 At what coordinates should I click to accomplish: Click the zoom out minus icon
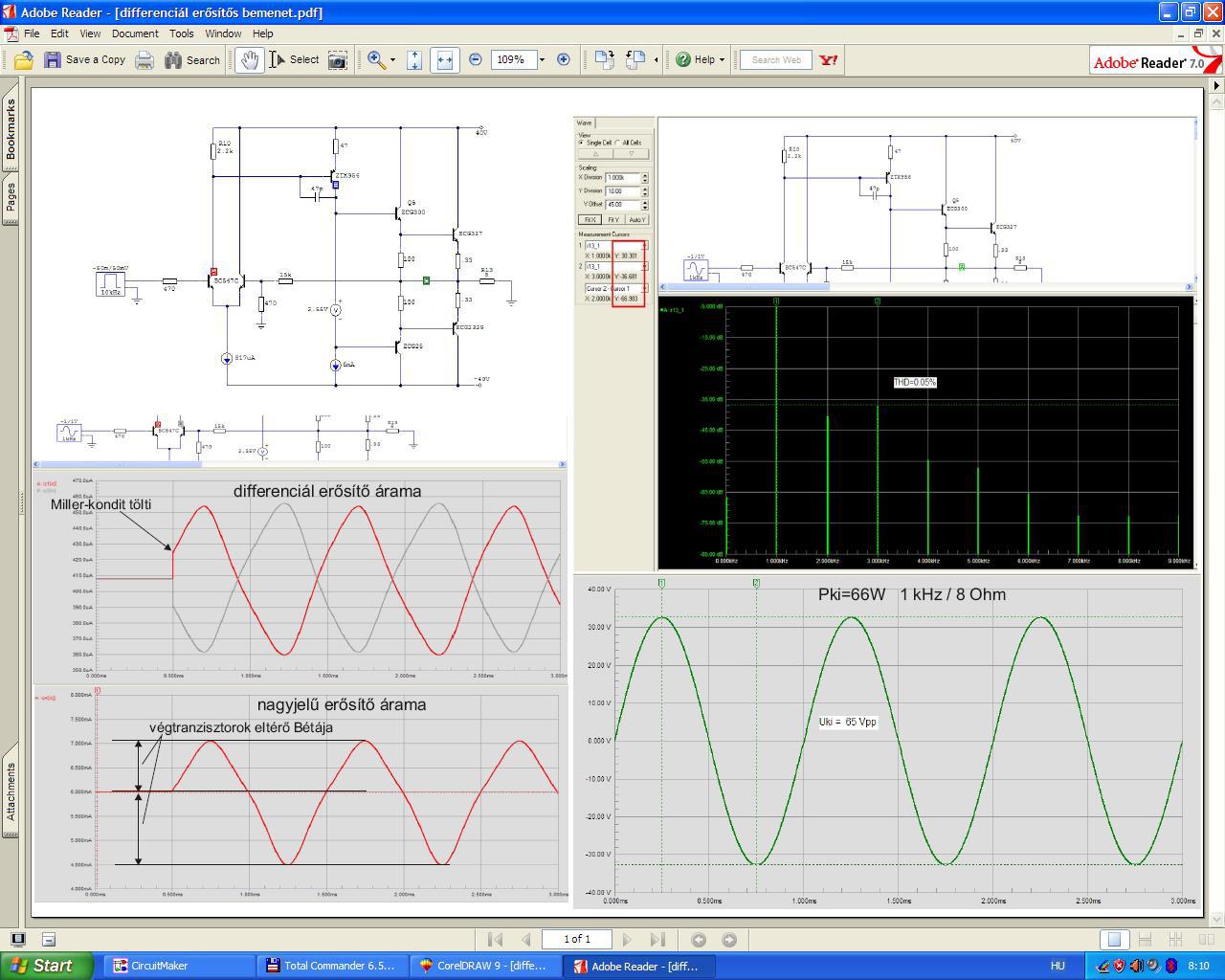click(476, 59)
